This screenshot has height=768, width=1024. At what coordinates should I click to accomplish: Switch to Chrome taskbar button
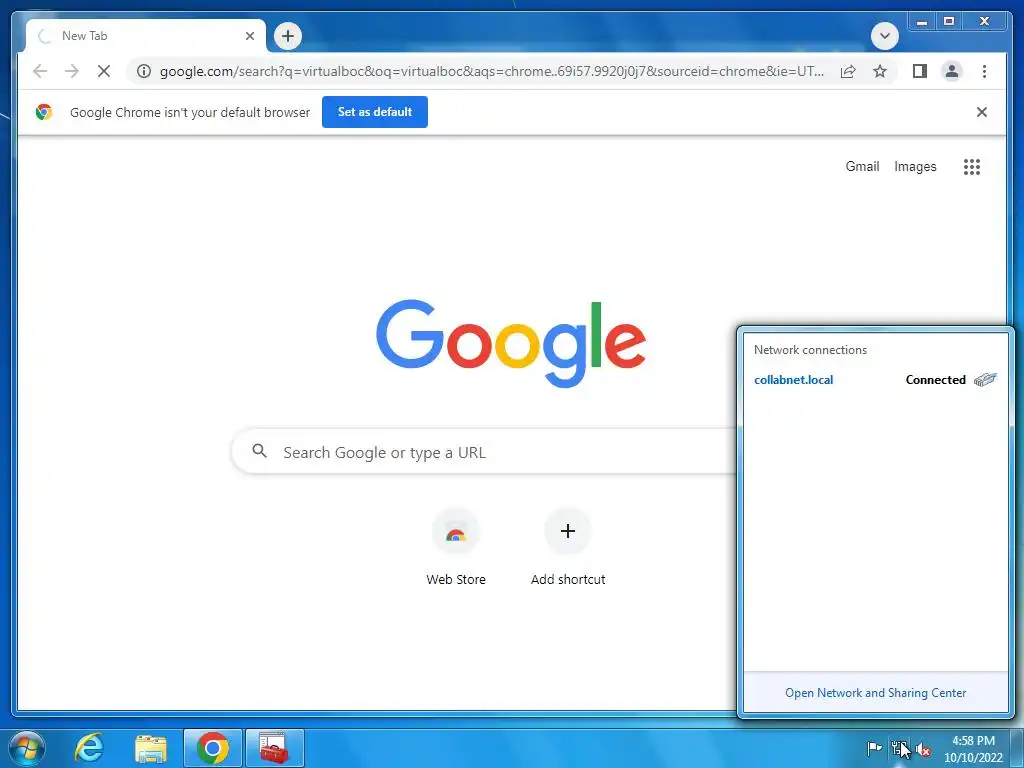tap(213, 748)
